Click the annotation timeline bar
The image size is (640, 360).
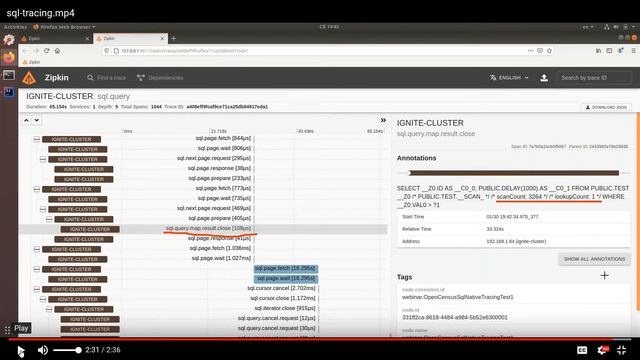[513, 173]
